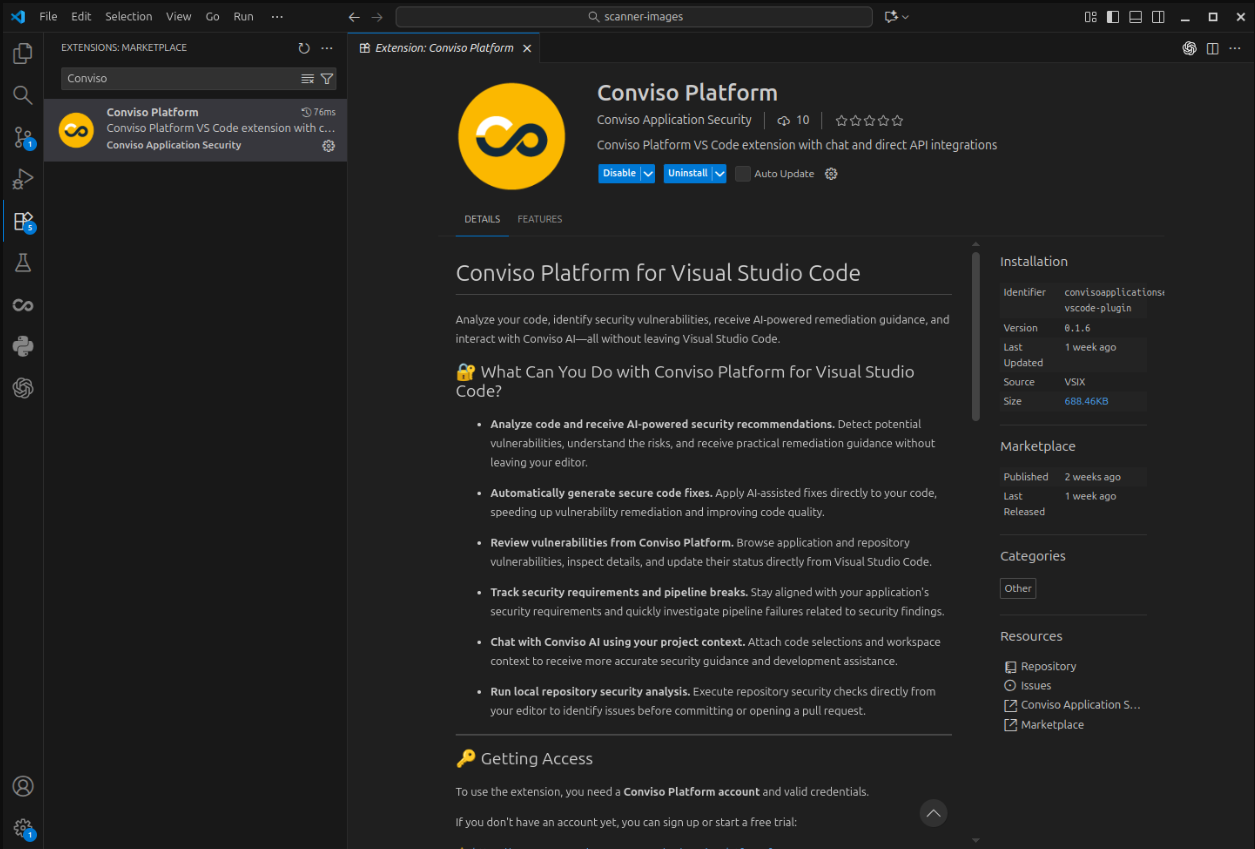
Task: Click the VS Code logo icon
Action: coord(17,17)
